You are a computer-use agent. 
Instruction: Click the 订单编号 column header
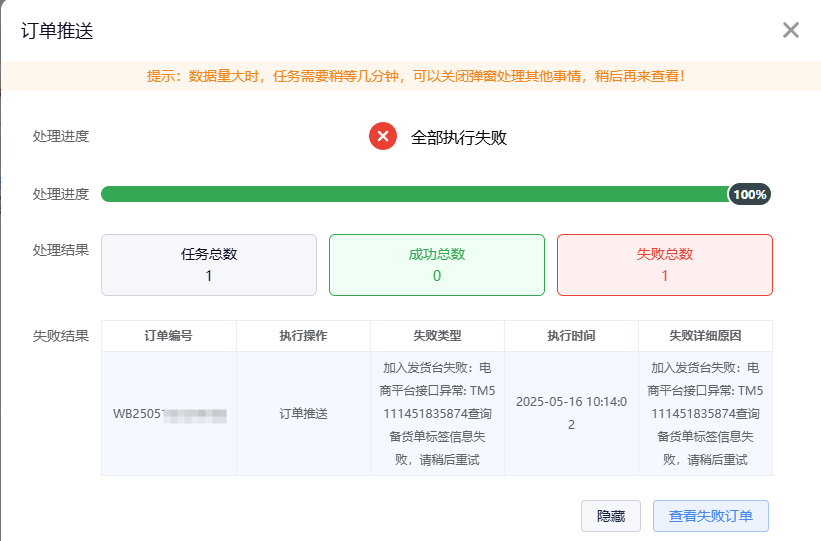[x=169, y=336]
